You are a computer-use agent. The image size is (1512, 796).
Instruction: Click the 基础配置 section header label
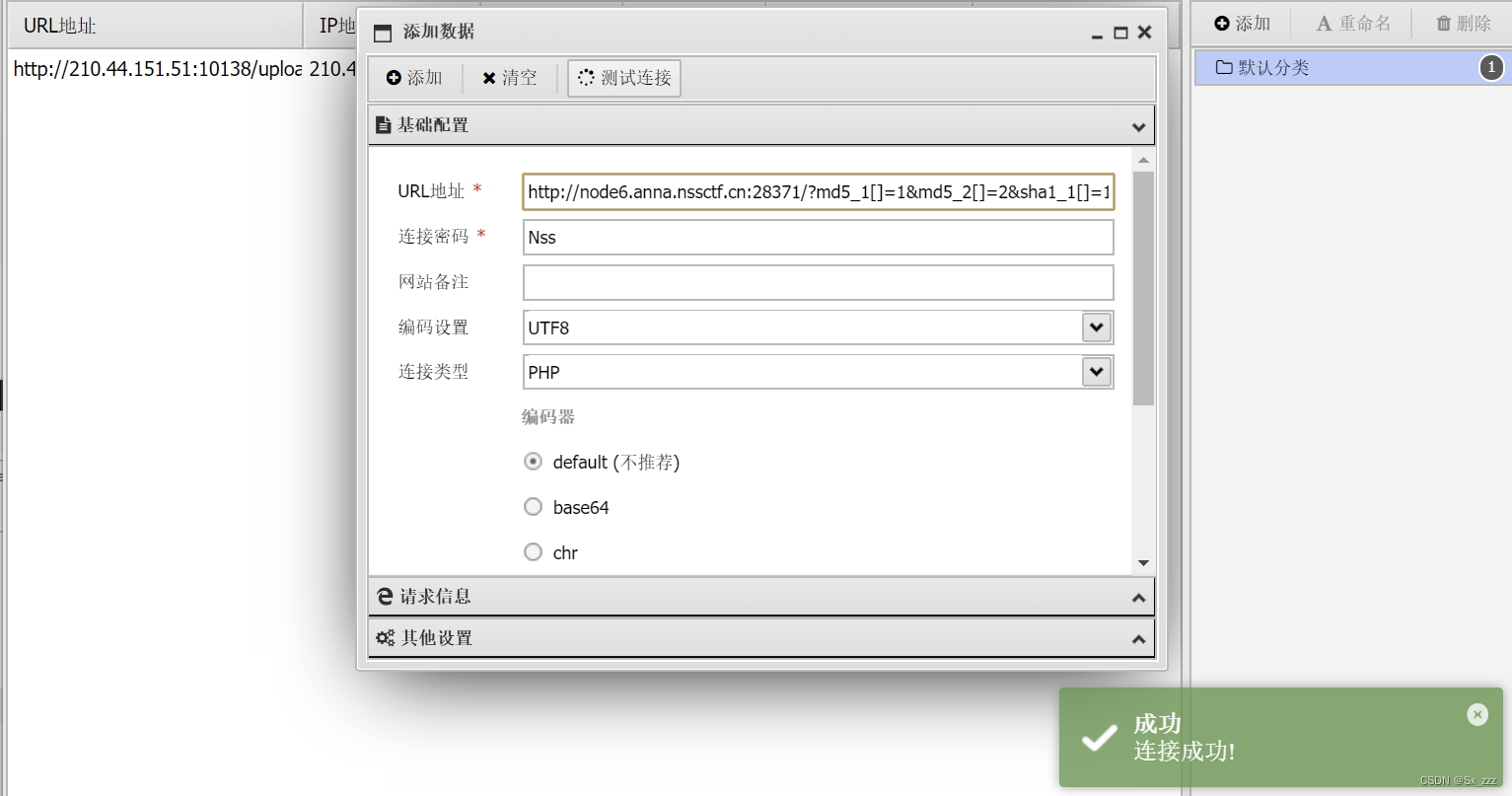(x=433, y=125)
